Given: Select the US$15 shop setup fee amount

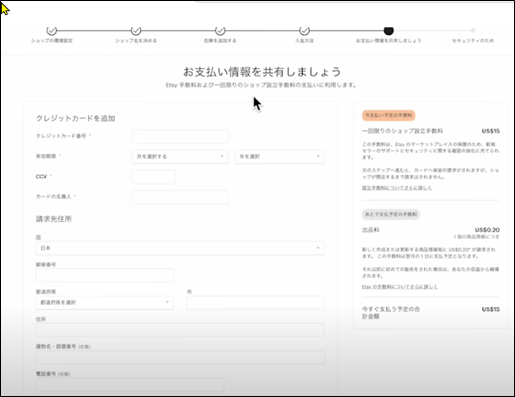Looking at the screenshot, I should click(x=491, y=131).
